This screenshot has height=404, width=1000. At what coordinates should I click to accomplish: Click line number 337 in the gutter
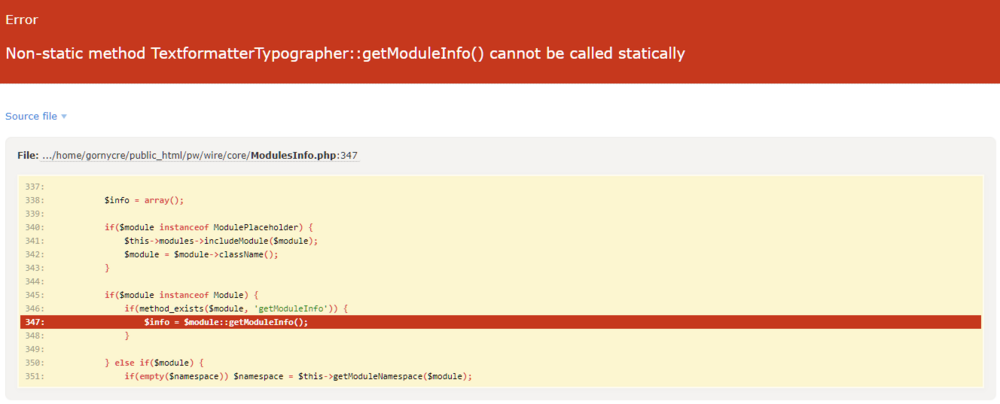coord(34,186)
